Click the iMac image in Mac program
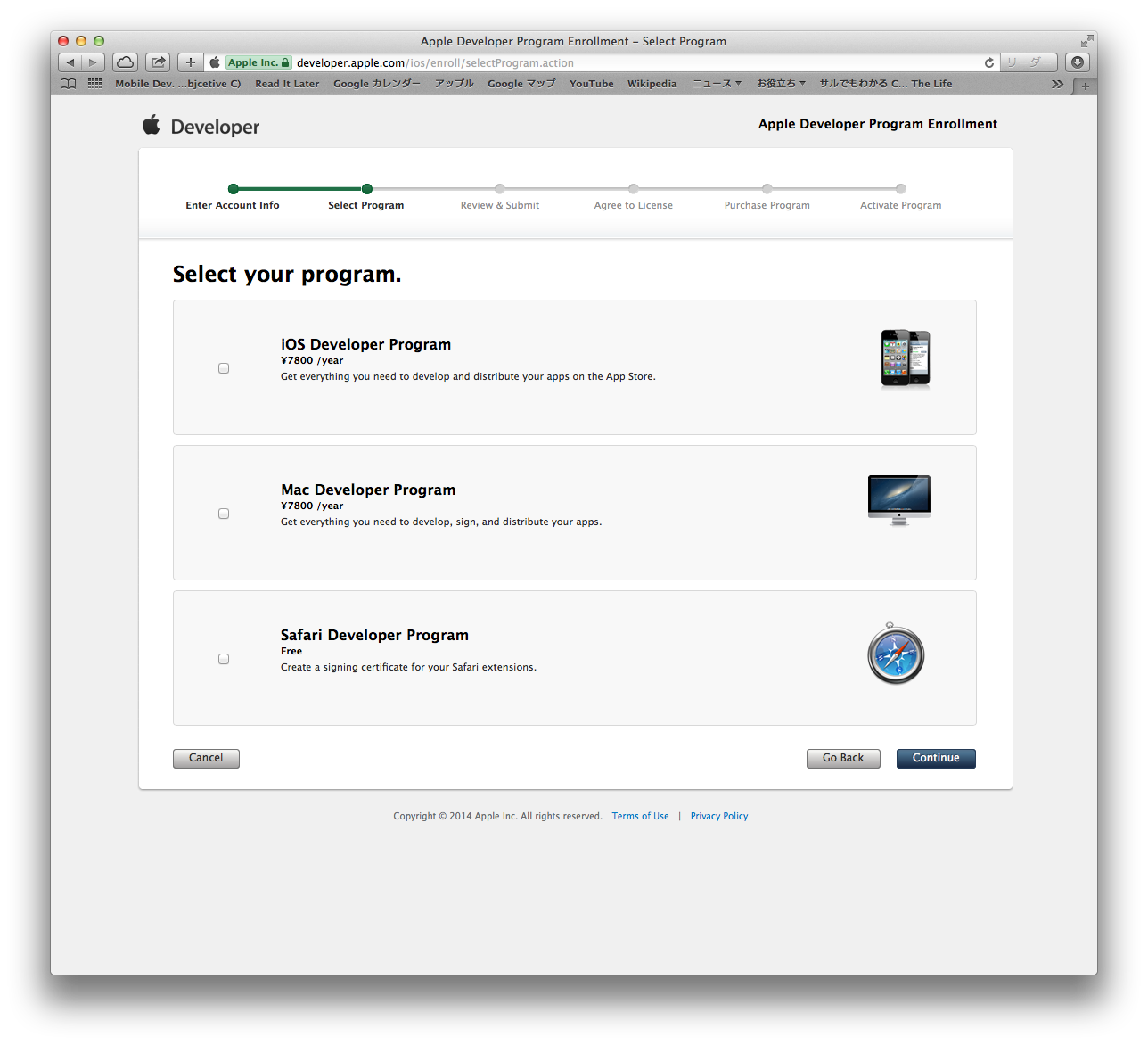 click(899, 500)
